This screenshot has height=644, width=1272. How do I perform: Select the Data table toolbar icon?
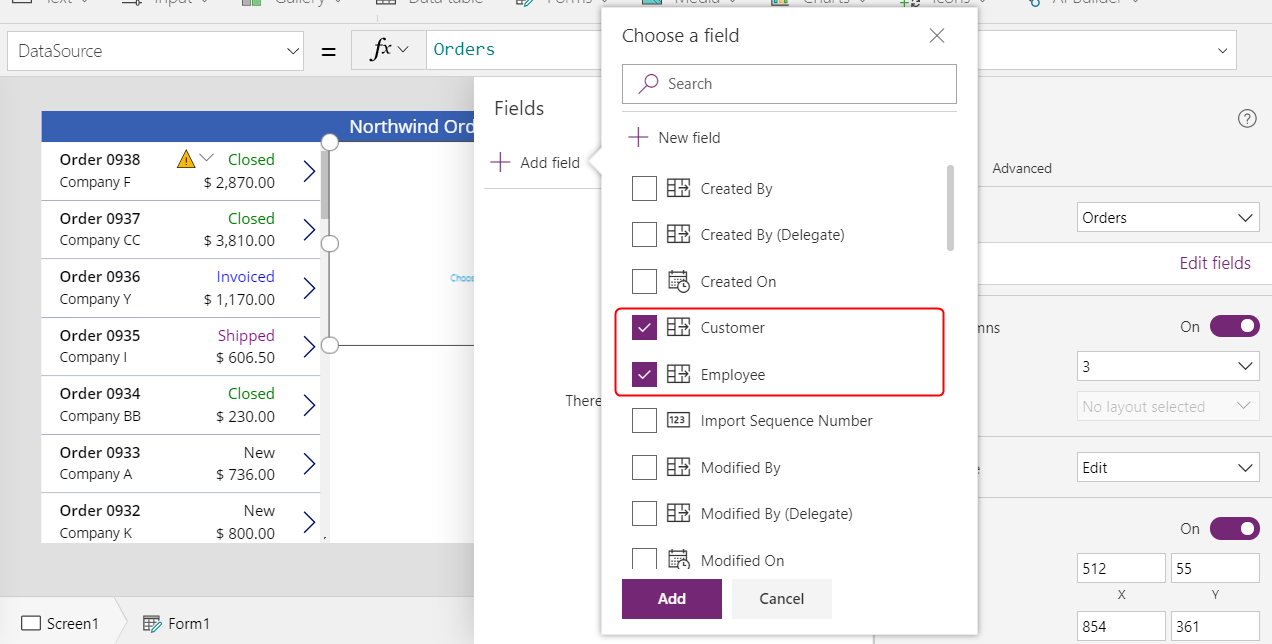pos(385,3)
